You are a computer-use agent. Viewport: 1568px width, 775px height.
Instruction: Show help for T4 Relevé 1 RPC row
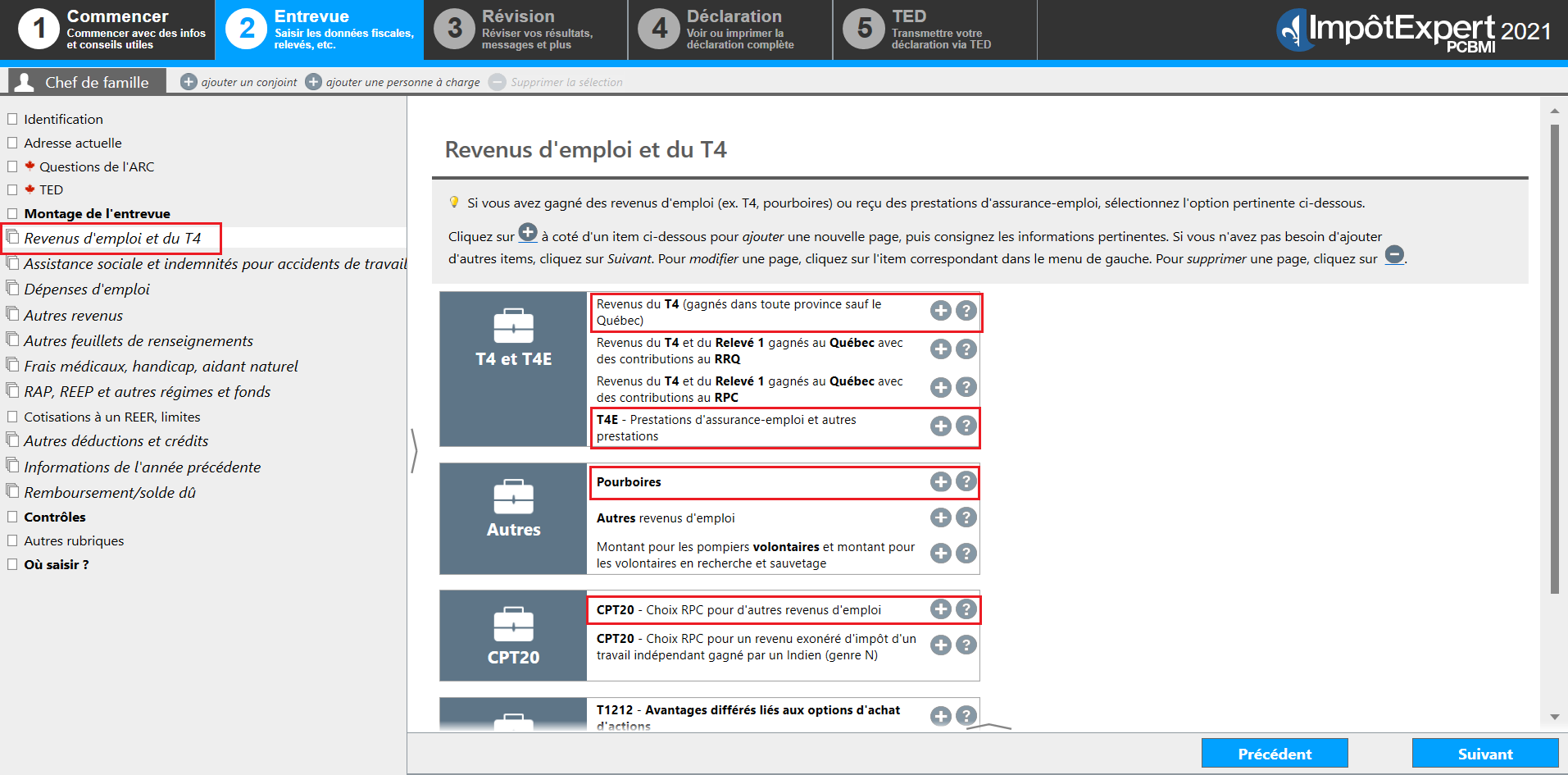(966, 387)
